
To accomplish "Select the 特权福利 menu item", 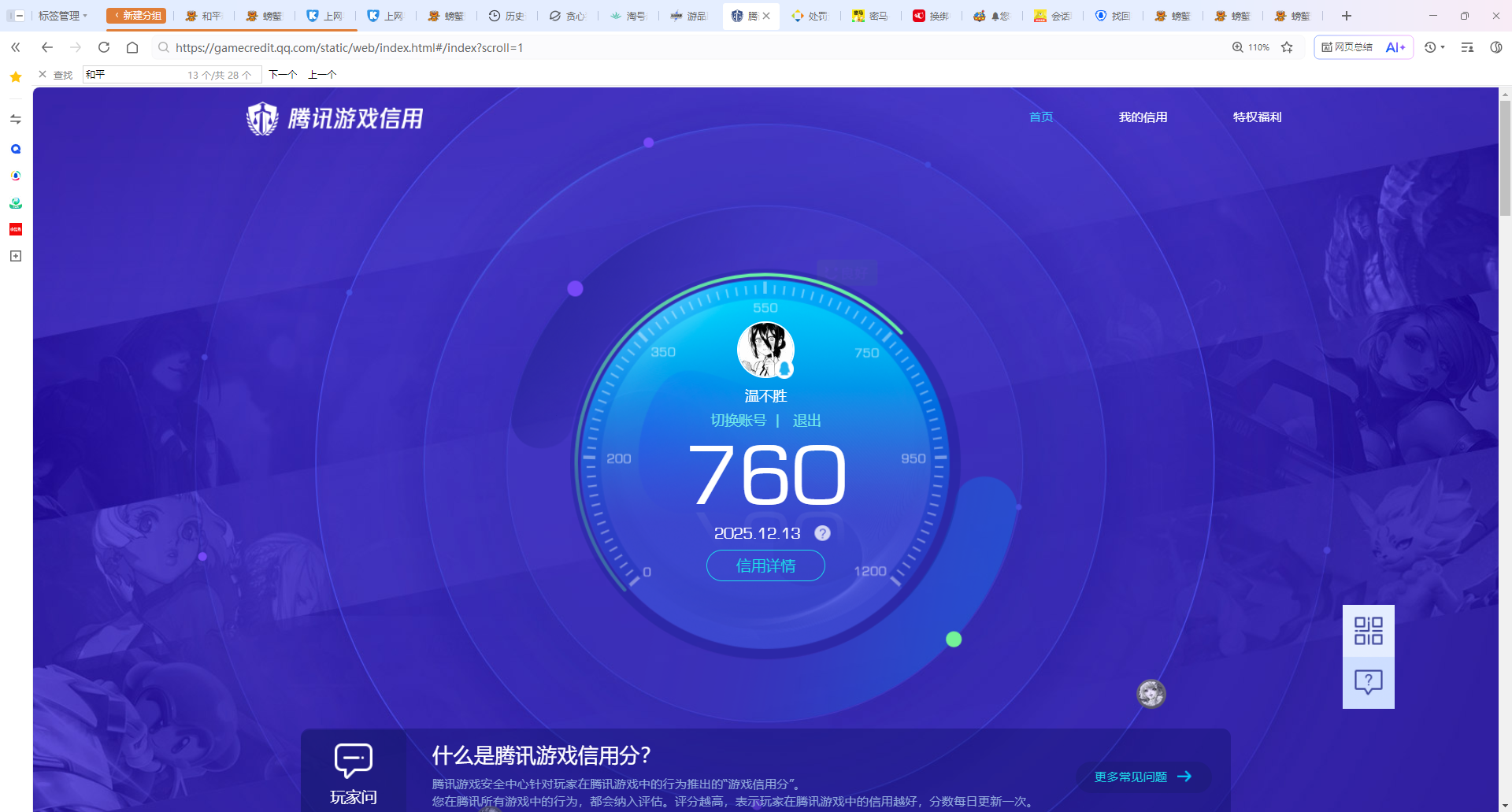I will (1257, 117).
